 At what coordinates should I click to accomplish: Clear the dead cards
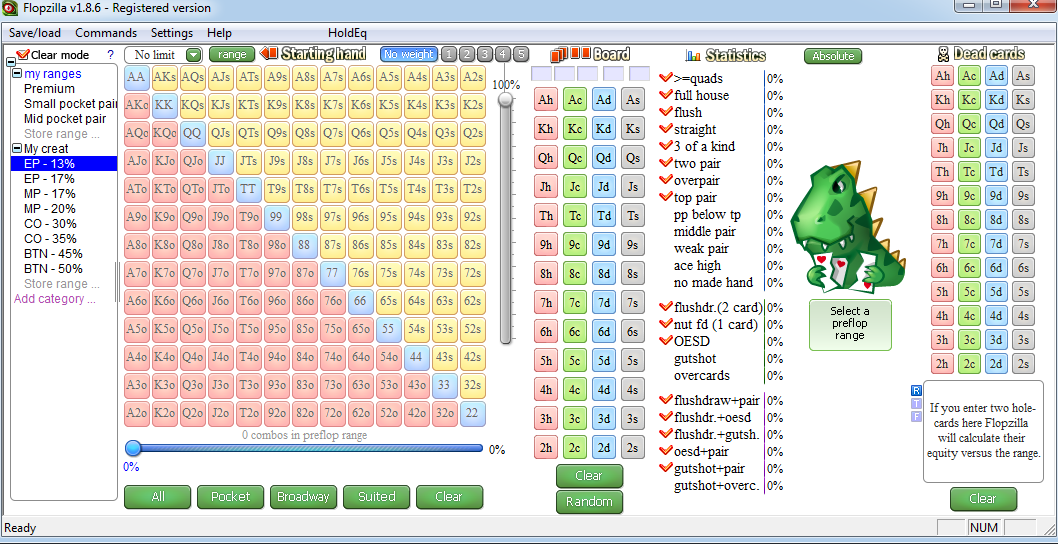click(x=982, y=499)
